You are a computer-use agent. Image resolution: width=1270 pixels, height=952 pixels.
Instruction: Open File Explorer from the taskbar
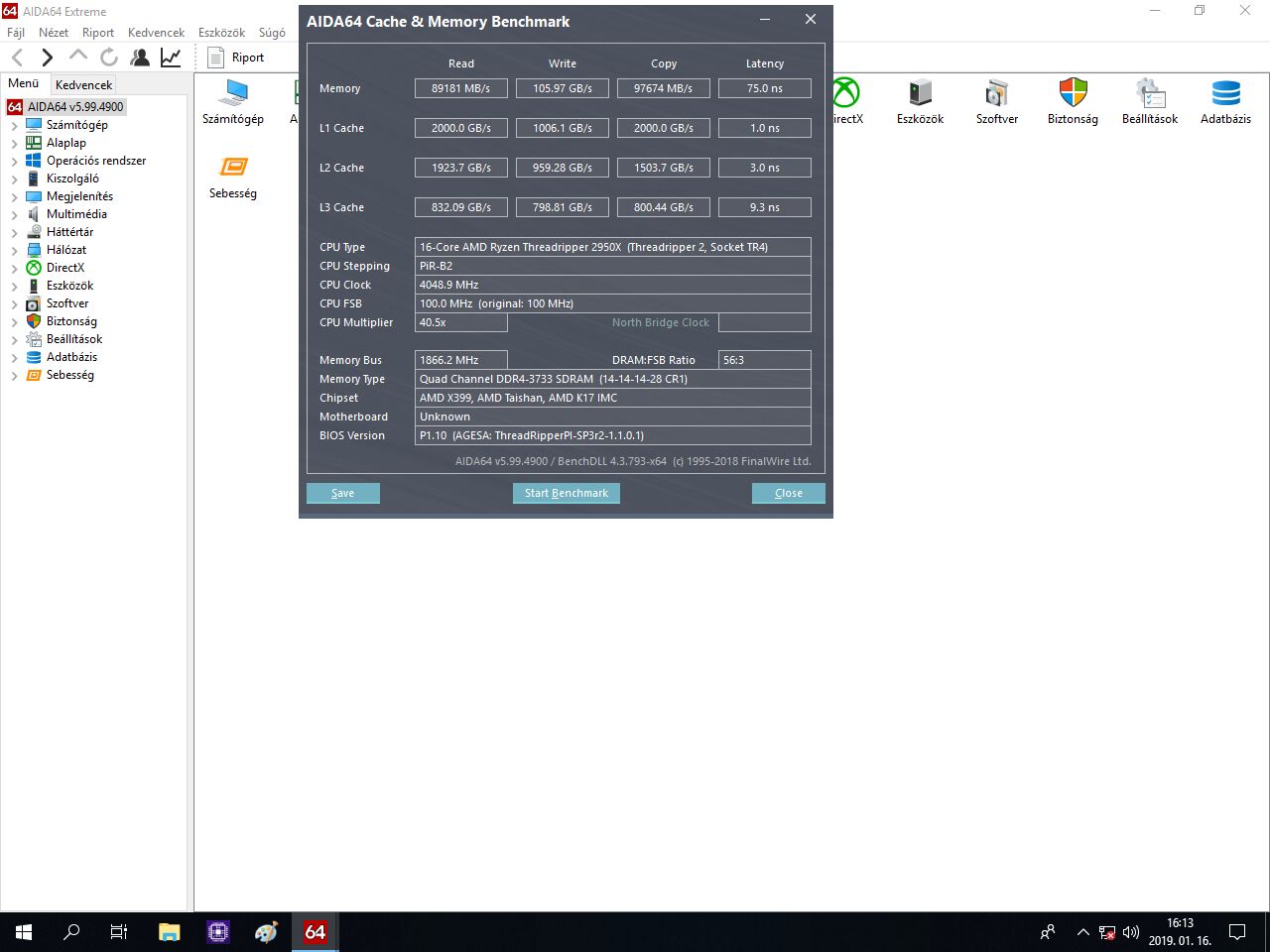tap(170, 932)
